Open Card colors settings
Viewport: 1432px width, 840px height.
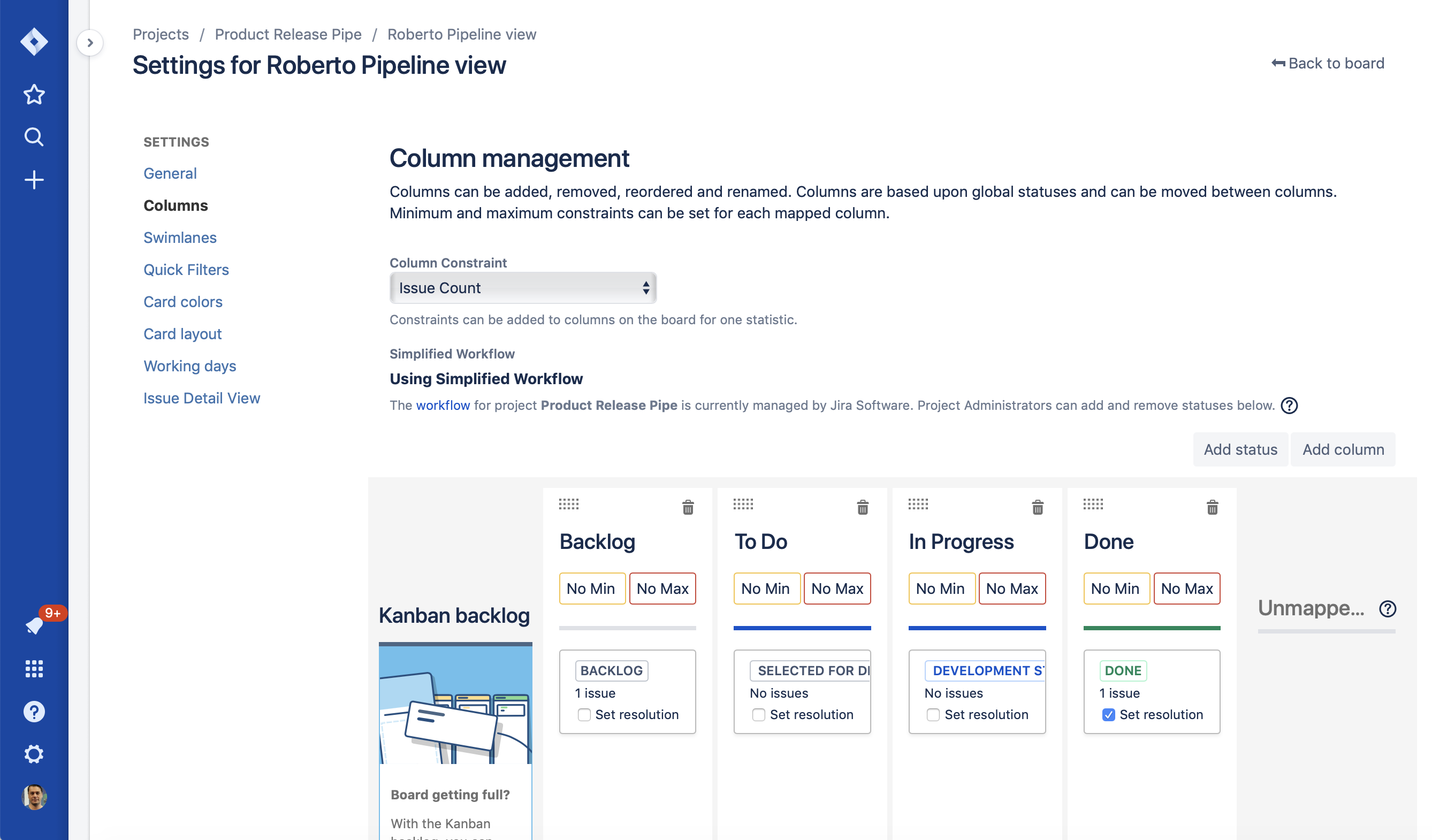click(182, 302)
